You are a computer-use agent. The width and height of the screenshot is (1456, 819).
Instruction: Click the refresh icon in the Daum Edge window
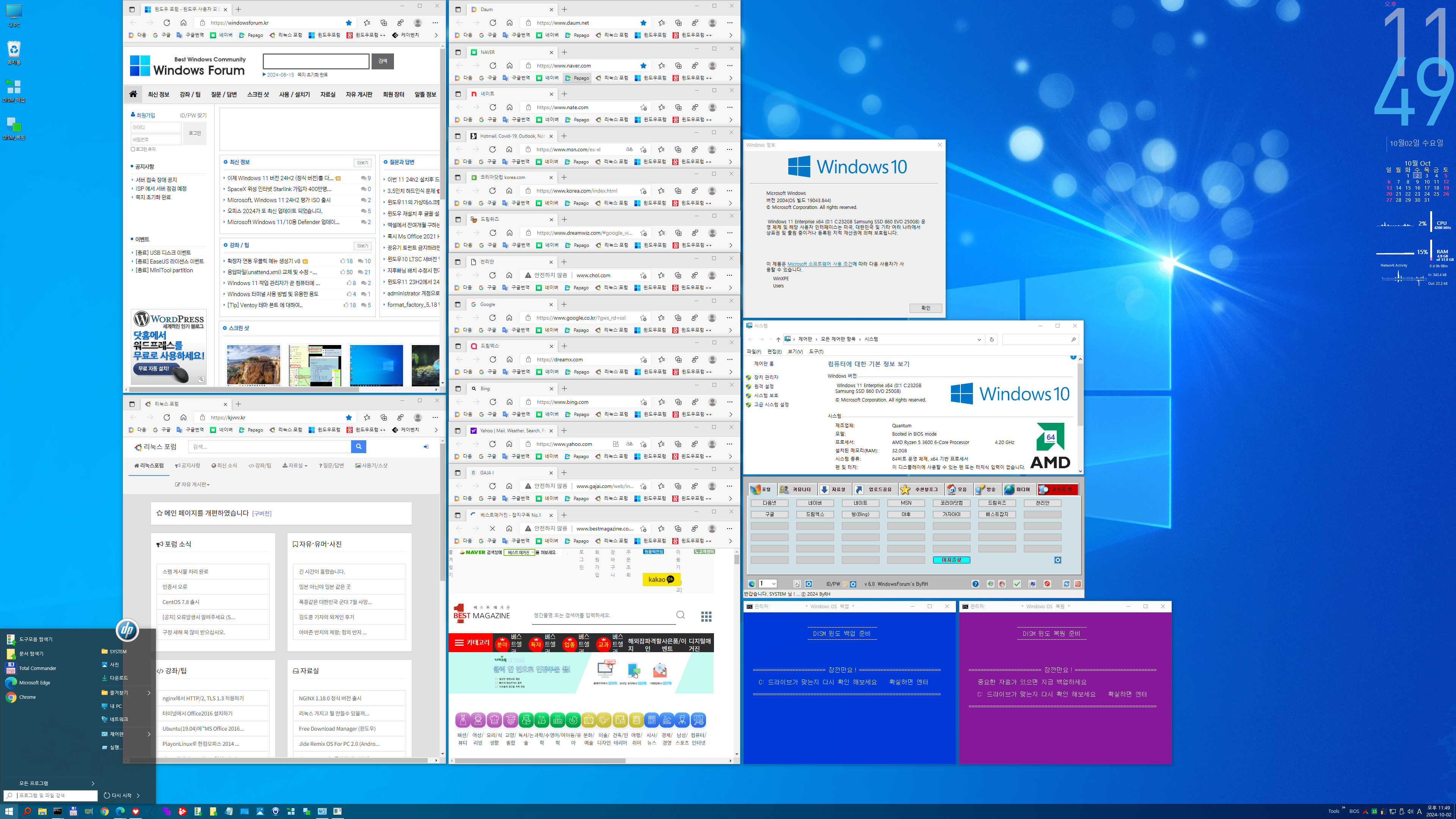(493, 23)
